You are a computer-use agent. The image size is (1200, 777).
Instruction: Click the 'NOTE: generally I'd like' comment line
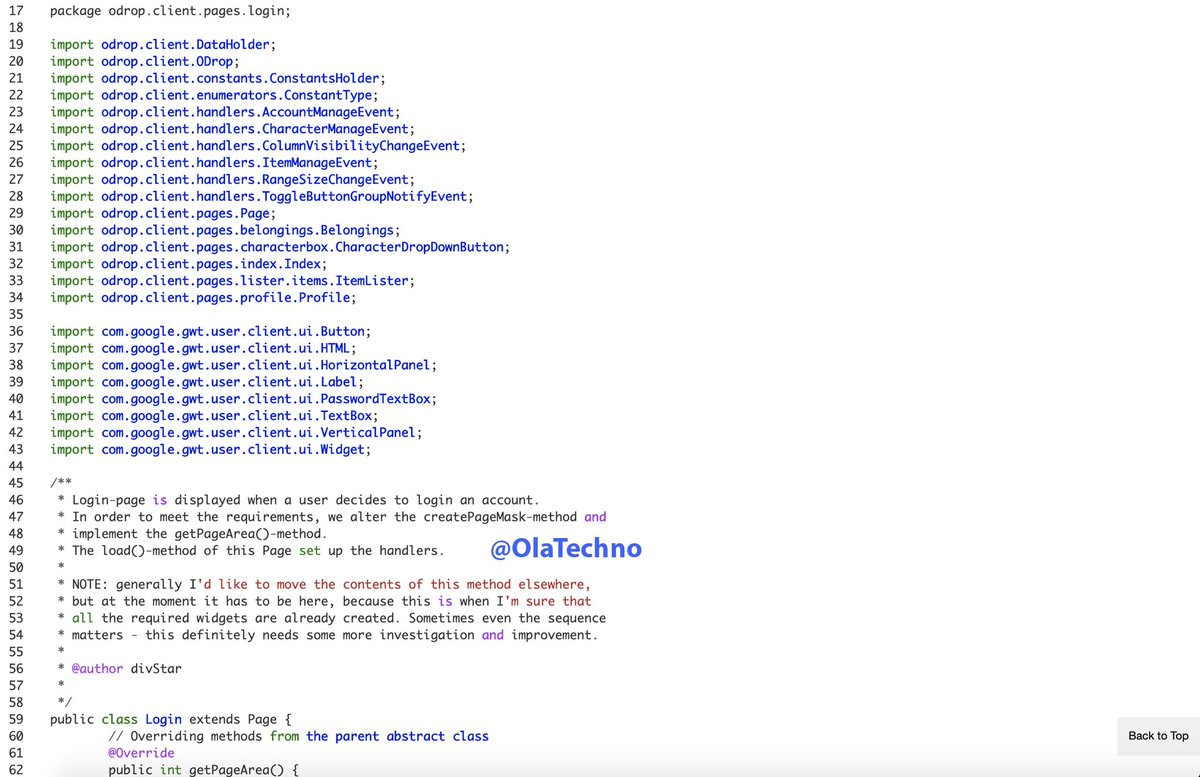tap(324, 585)
